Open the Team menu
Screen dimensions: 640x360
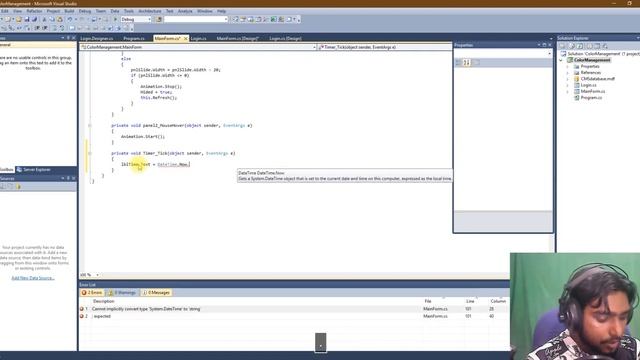(101, 11)
